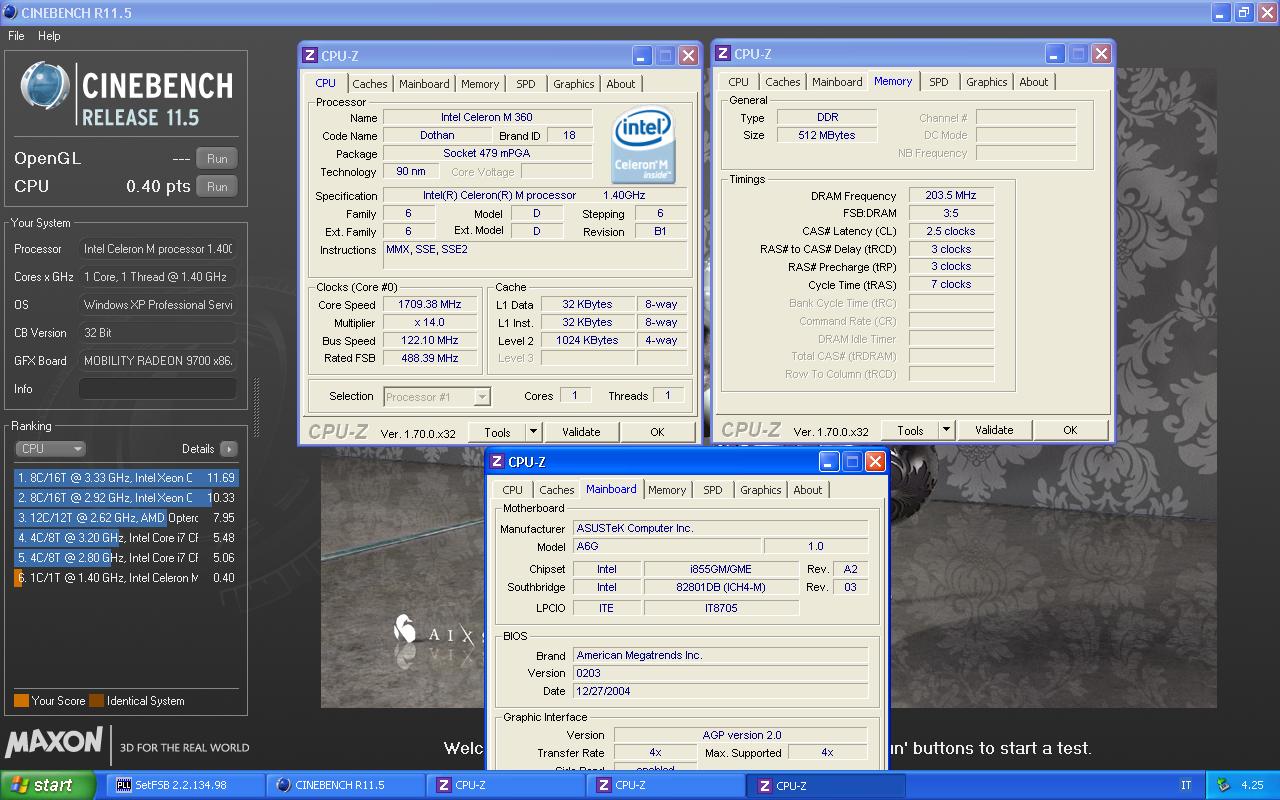Click the Your Score orange legend swatch
This screenshot has width=1280, height=800.
tap(21, 700)
